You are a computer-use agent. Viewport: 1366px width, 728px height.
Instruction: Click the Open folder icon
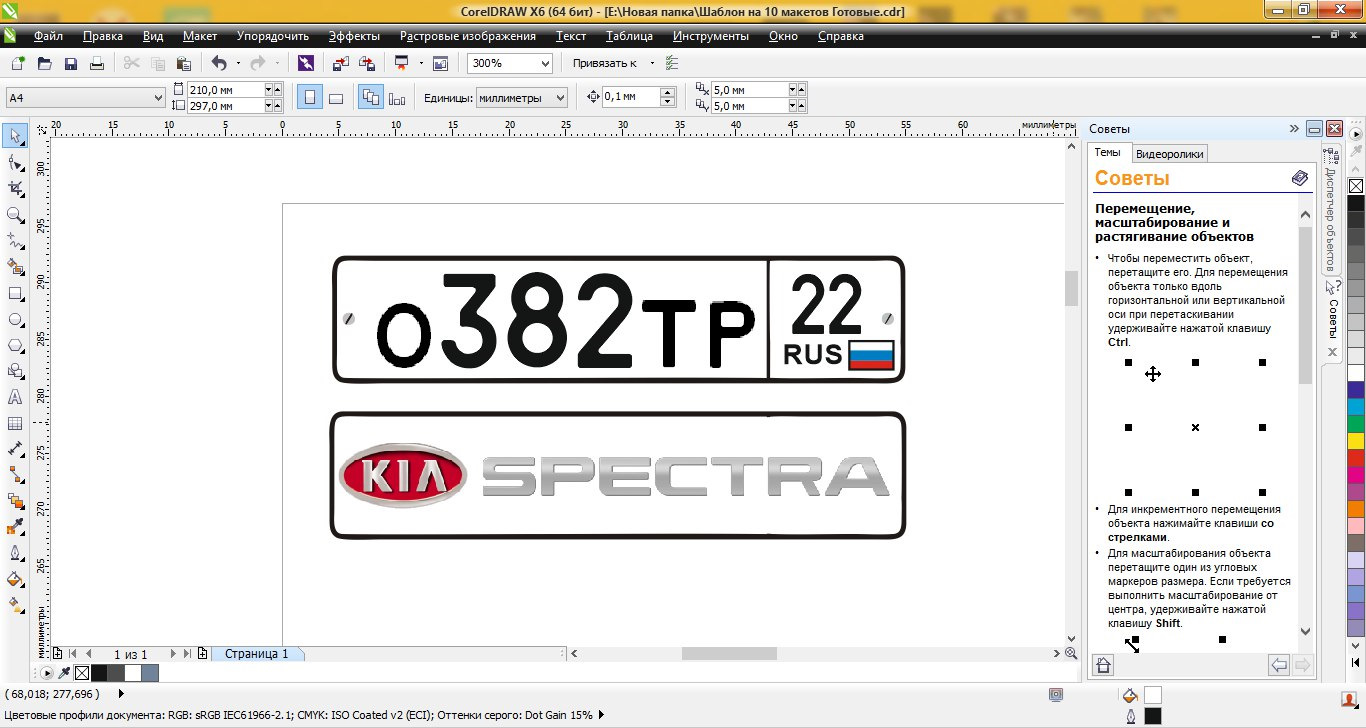click(x=44, y=63)
